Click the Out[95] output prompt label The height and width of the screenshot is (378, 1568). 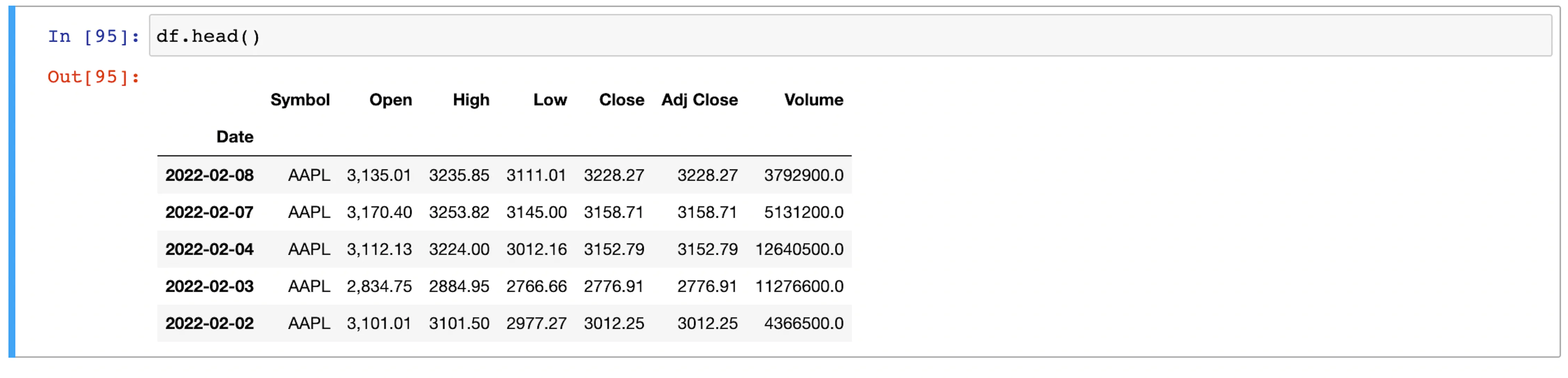[x=93, y=77]
